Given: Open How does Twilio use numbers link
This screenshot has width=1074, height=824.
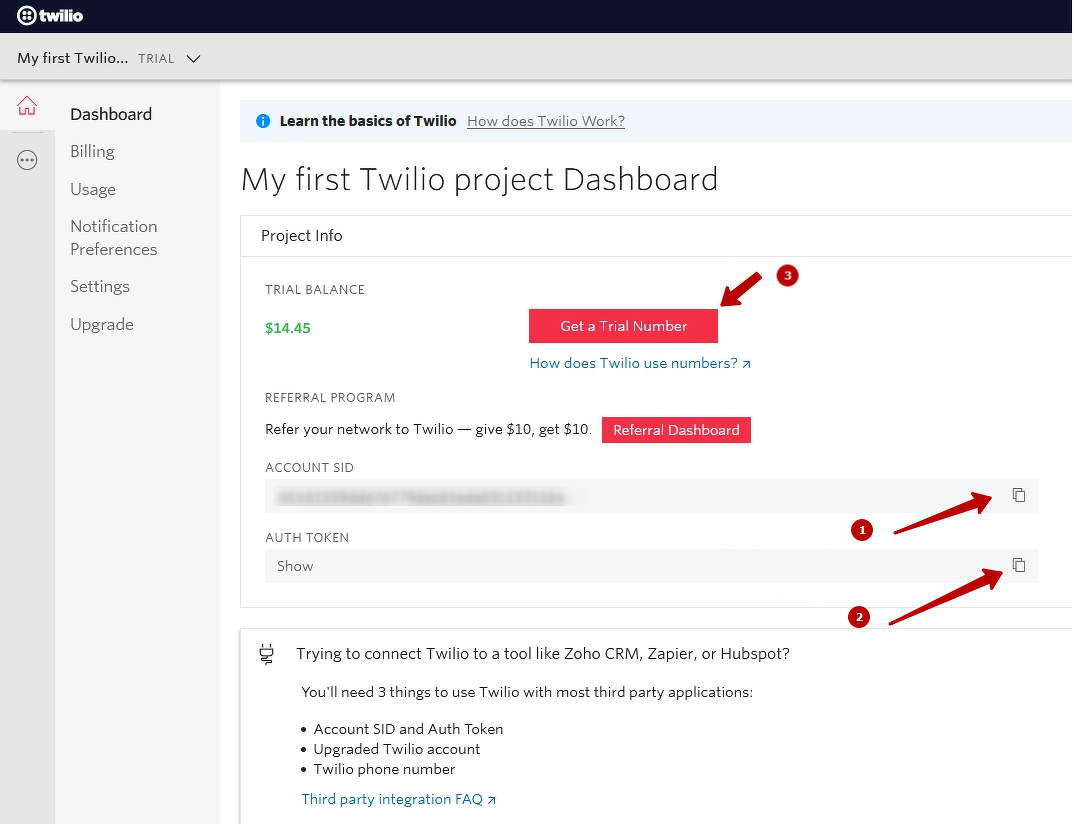Looking at the screenshot, I should tap(640, 363).
